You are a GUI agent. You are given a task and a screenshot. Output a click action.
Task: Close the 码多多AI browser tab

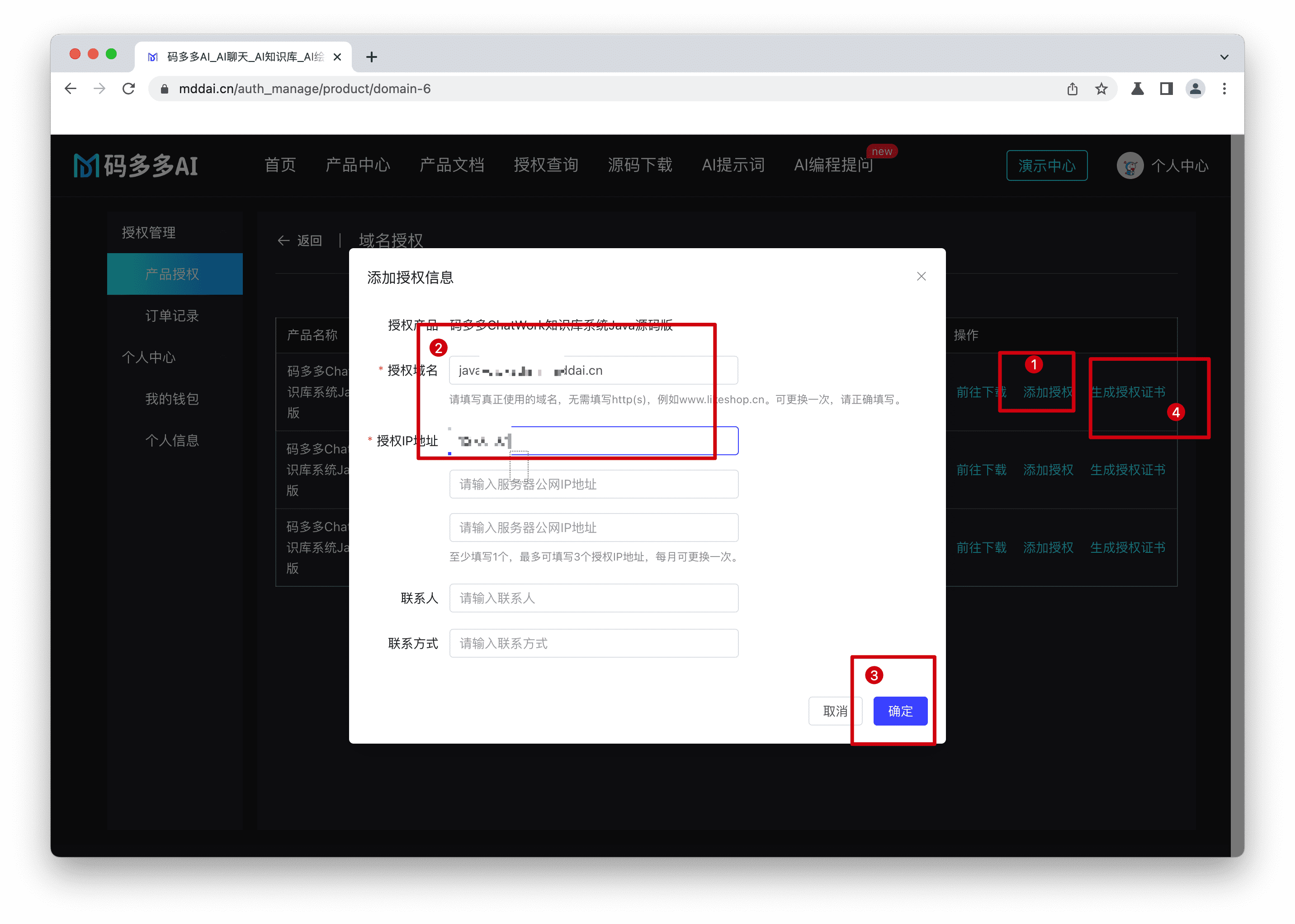337,57
